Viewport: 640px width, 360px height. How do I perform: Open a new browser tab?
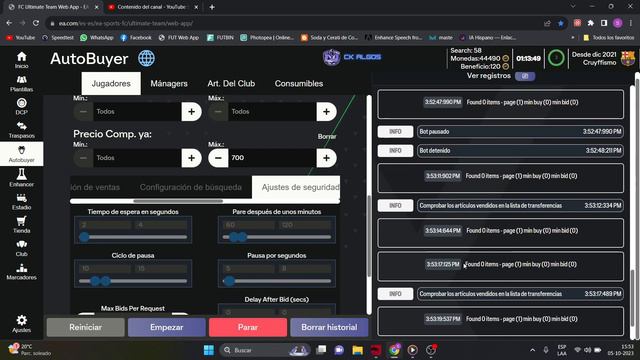coord(212,7)
